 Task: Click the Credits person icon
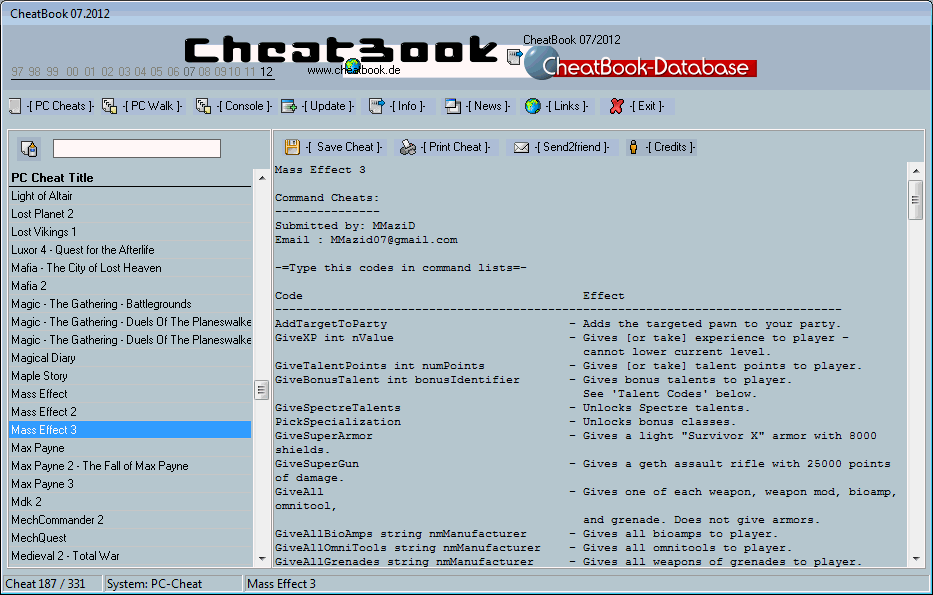[x=634, y=147]
